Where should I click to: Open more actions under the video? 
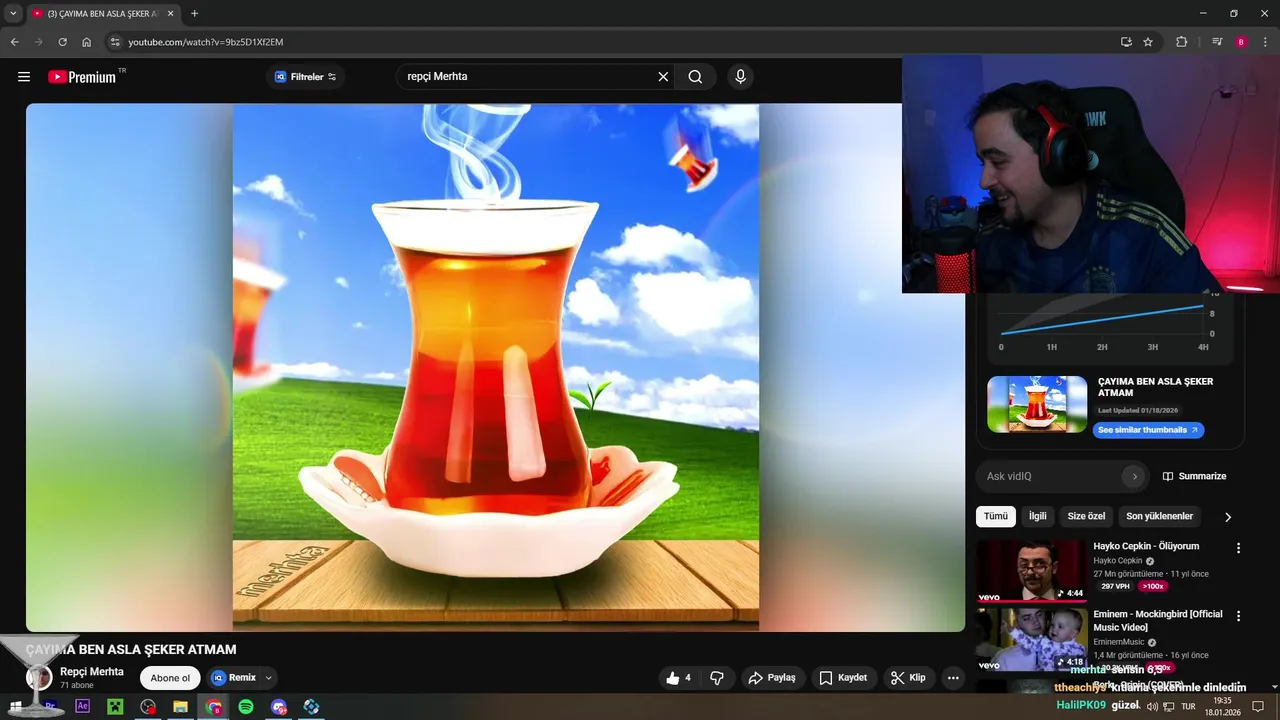(x=953, y=678)
